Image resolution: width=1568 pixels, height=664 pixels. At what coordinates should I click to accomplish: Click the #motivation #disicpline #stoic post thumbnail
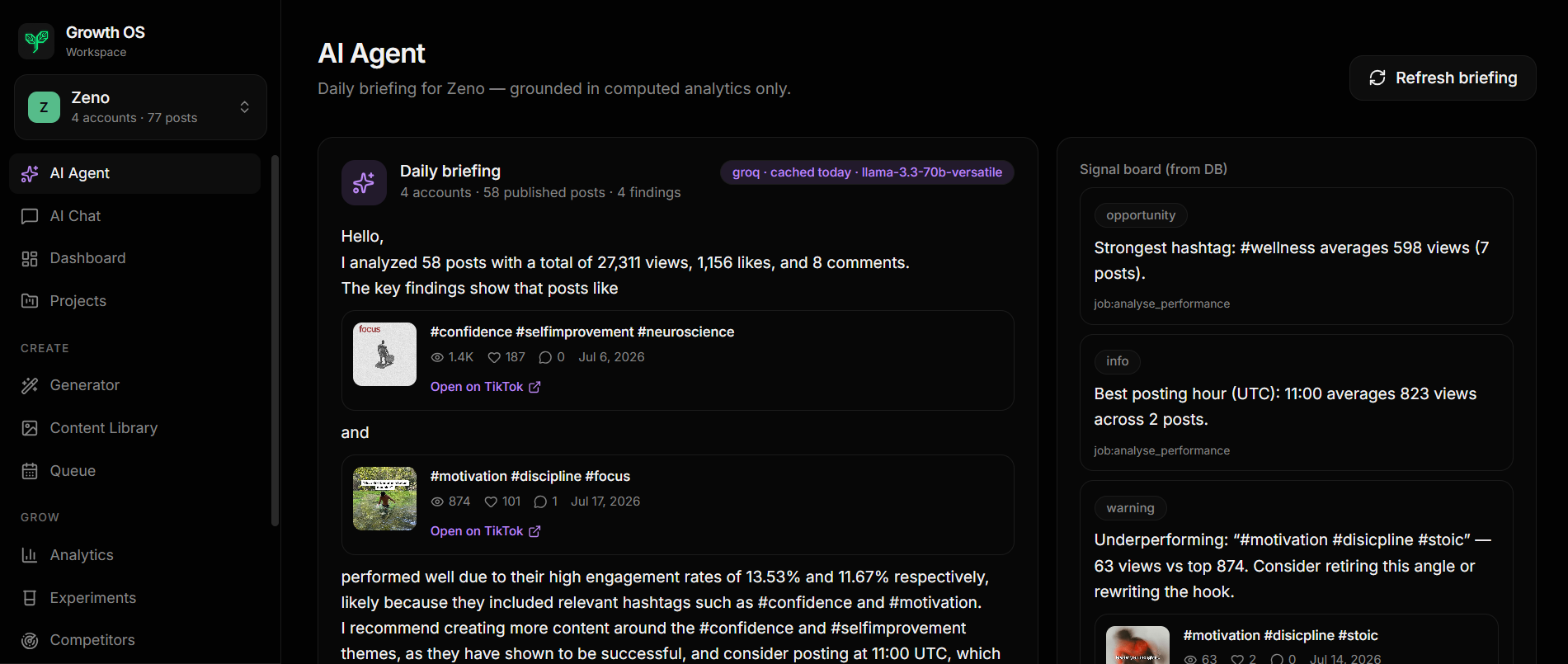(x=1137, y=645)
